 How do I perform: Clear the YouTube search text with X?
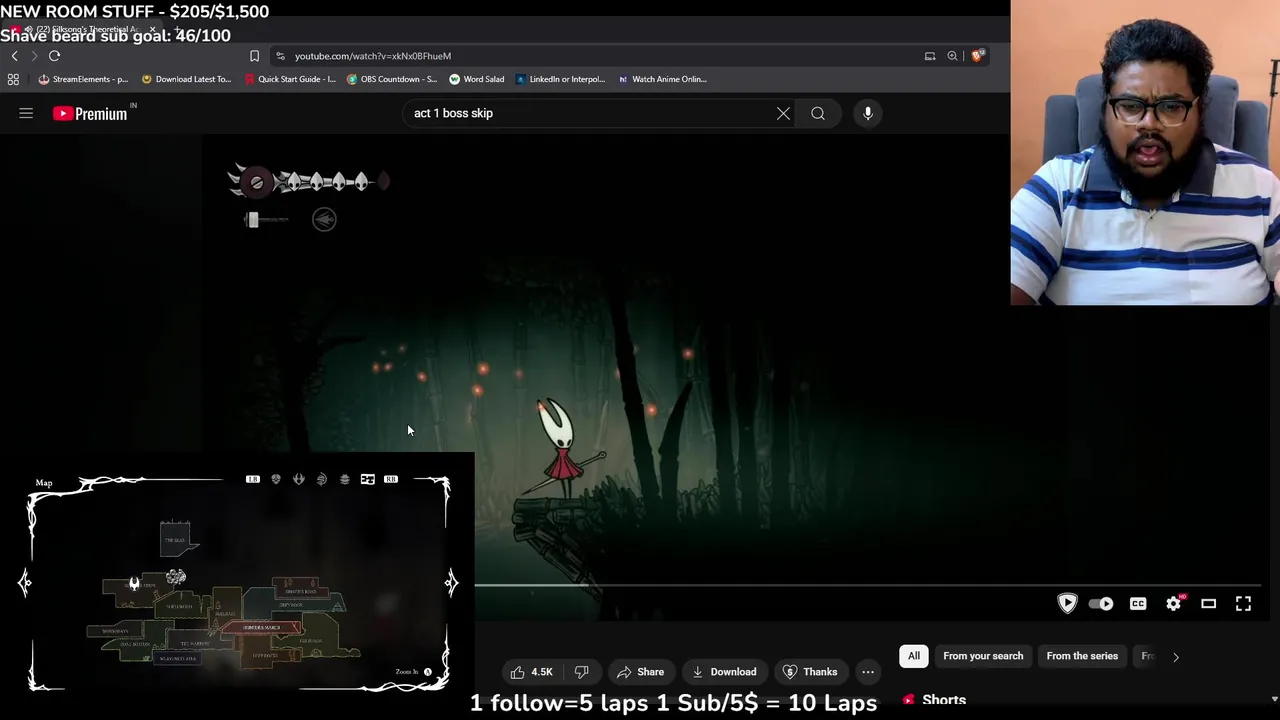[x=783, y=114]
